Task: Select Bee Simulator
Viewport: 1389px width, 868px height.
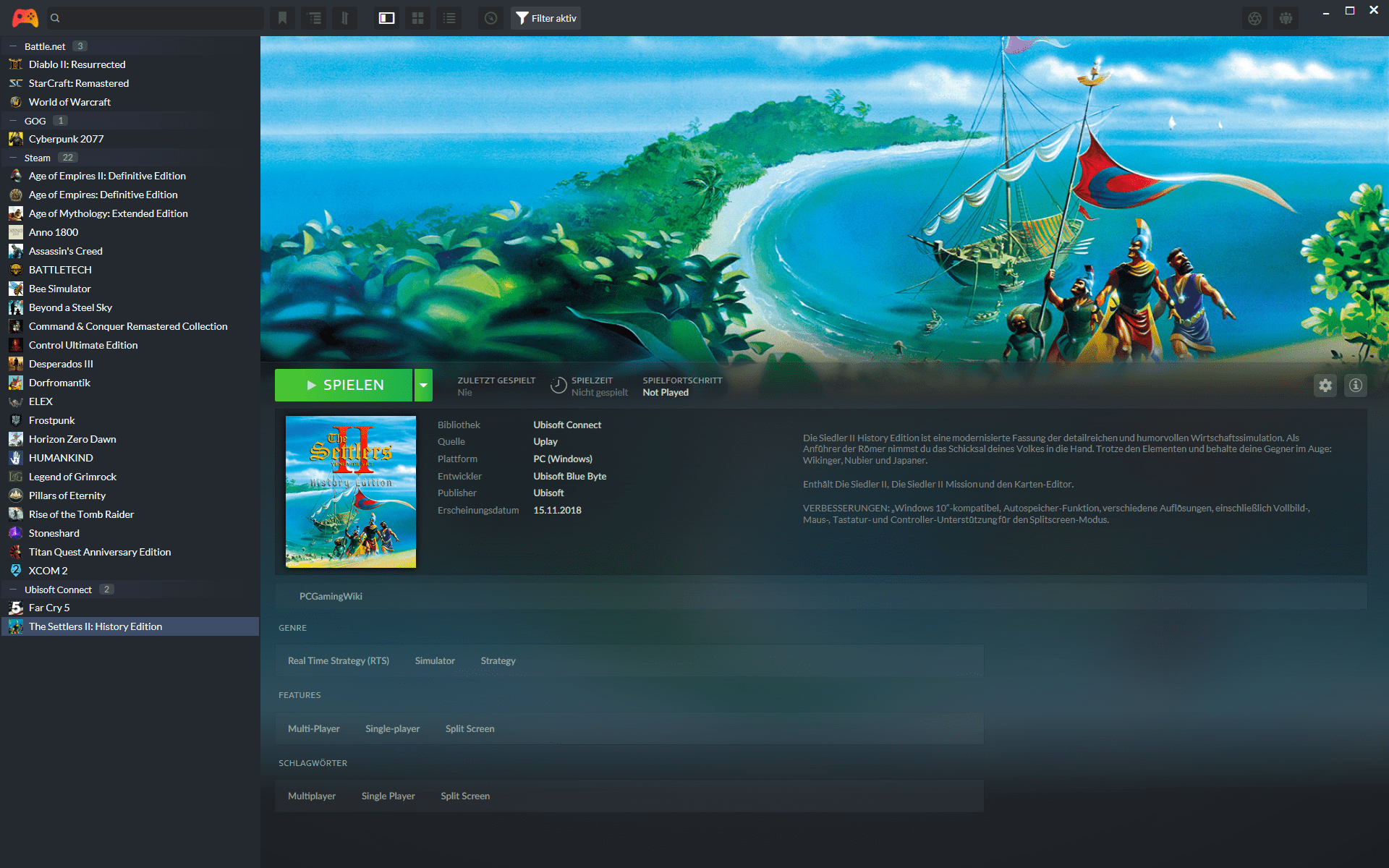Action: [x=130, y=289]
